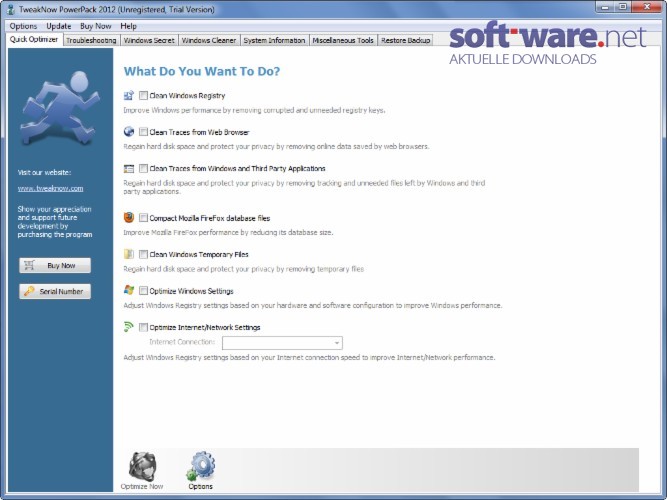Open the Help menu
The height and width of the screenshot is (500, 667).
(x=128, y=26)
